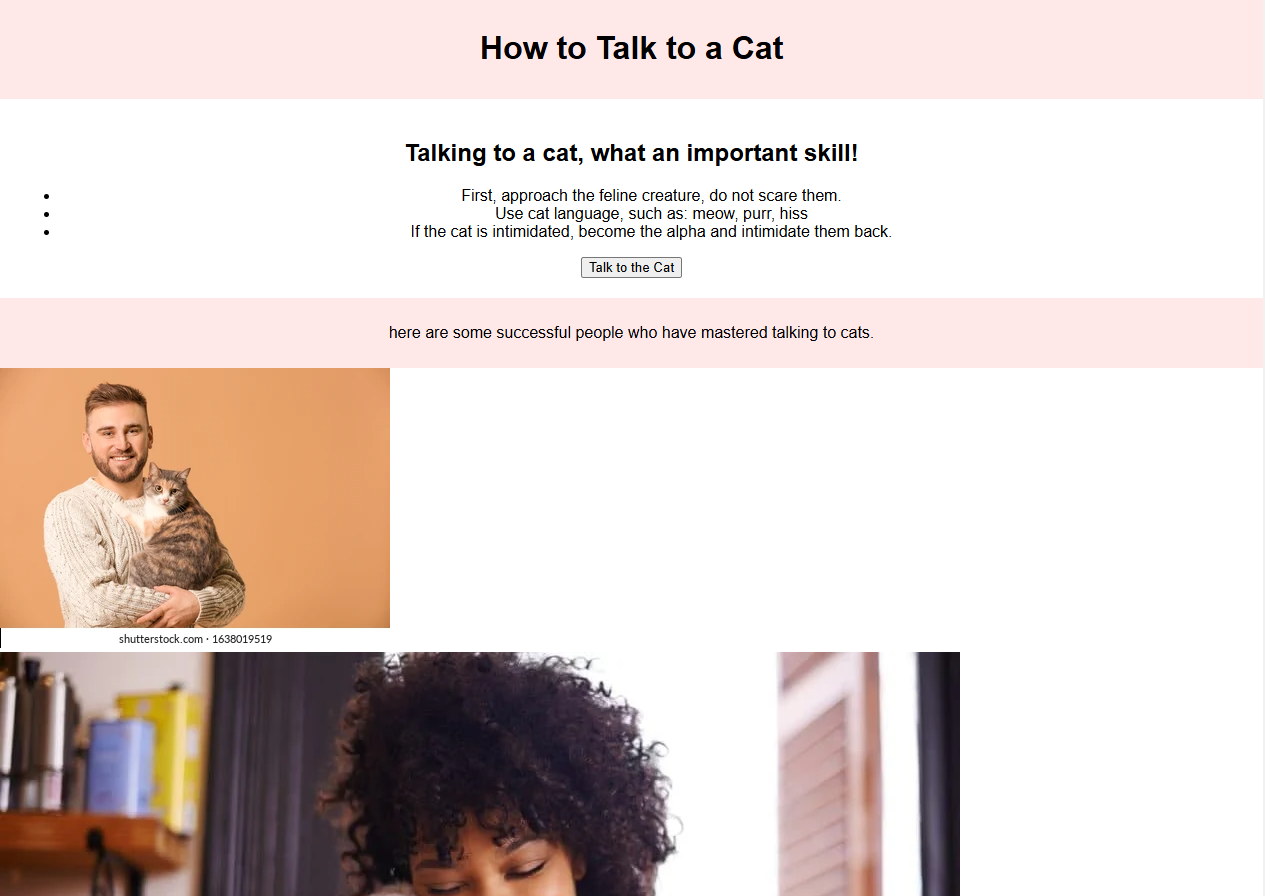Viewport: 1265px width, 896px height.
Task: Click the successful people paragraph text
Action: (x=631, y=332)
